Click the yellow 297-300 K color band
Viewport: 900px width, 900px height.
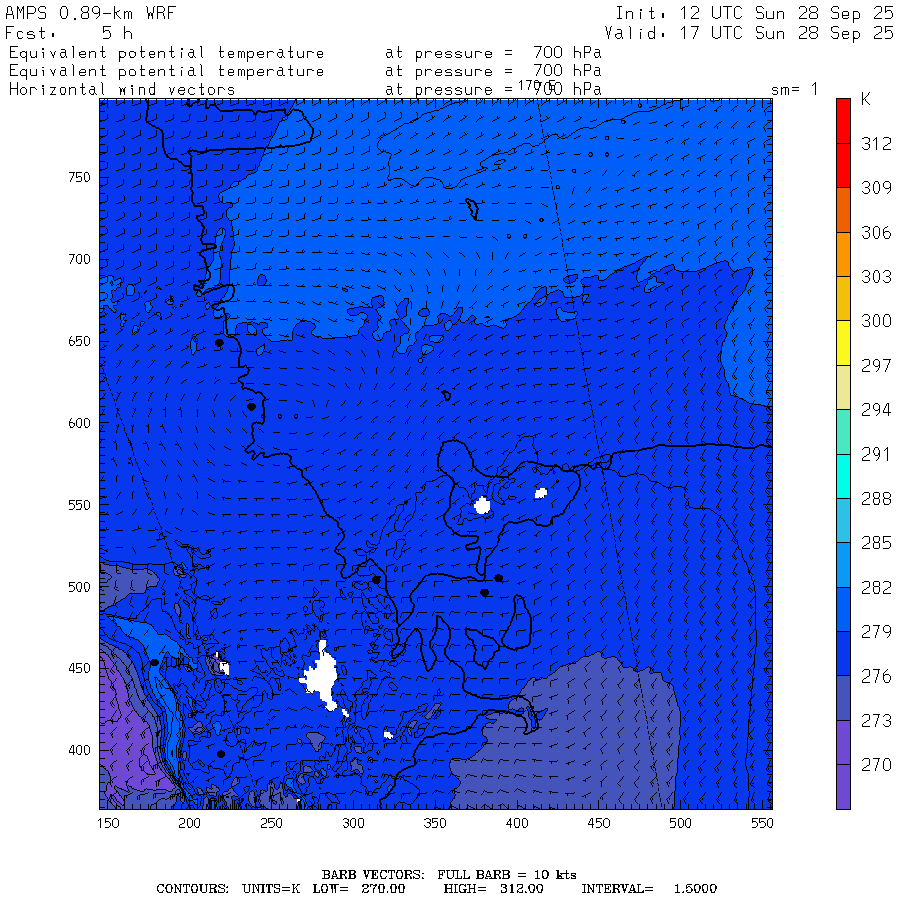coord(843,343)
